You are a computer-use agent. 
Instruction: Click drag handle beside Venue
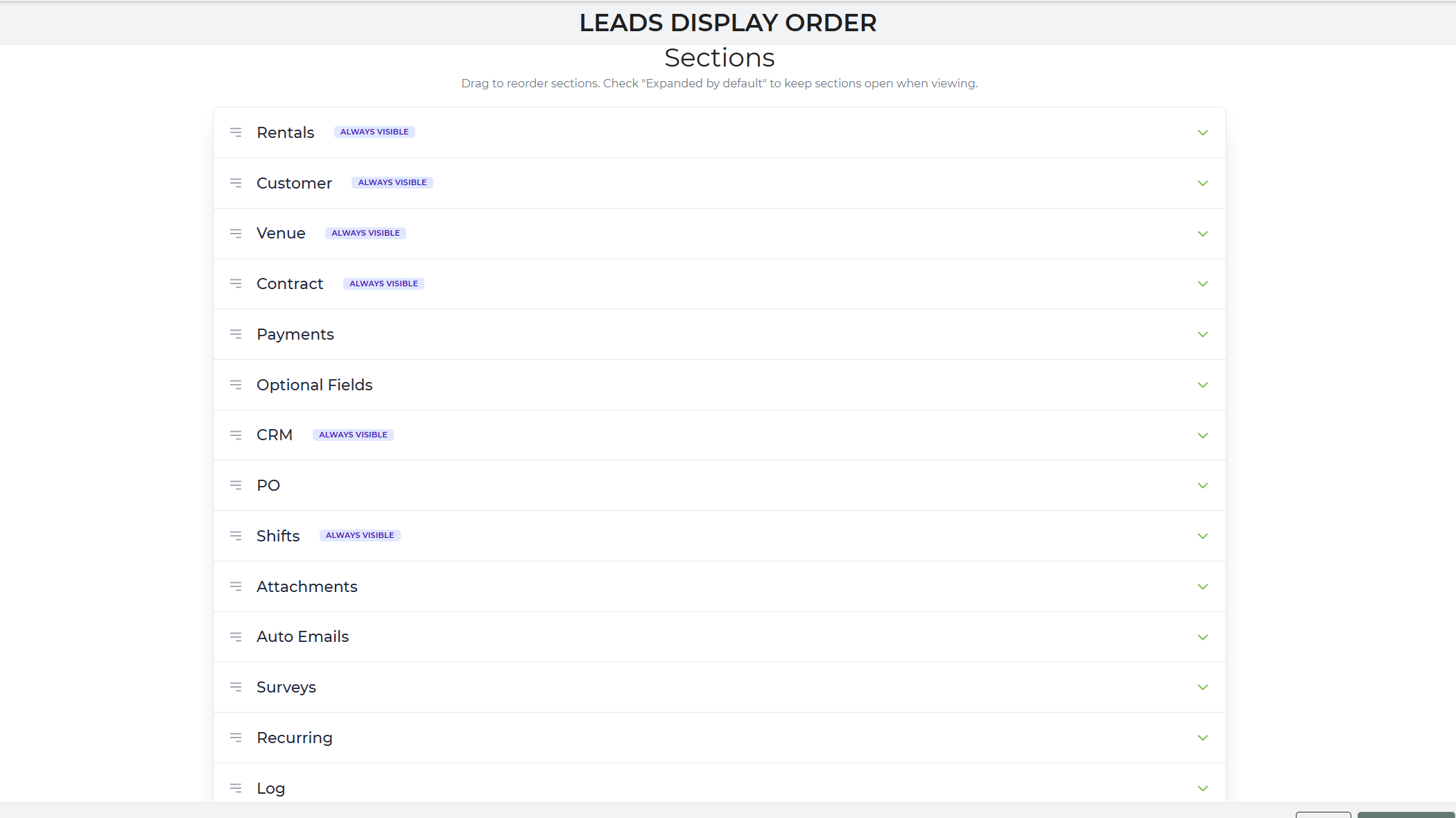click(236, 234)
